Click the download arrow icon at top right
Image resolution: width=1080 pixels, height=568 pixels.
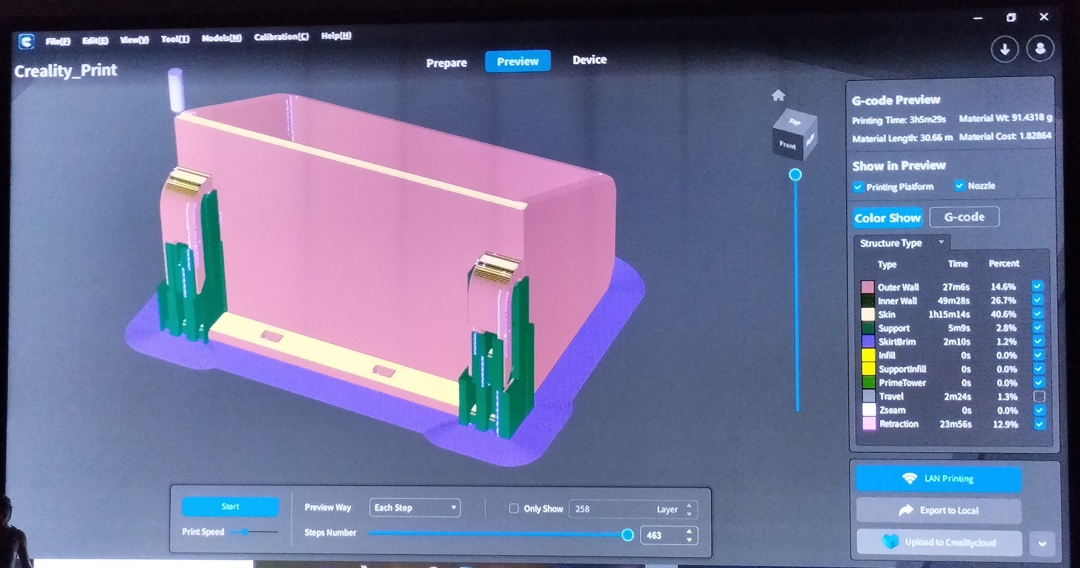point(1004,49)
